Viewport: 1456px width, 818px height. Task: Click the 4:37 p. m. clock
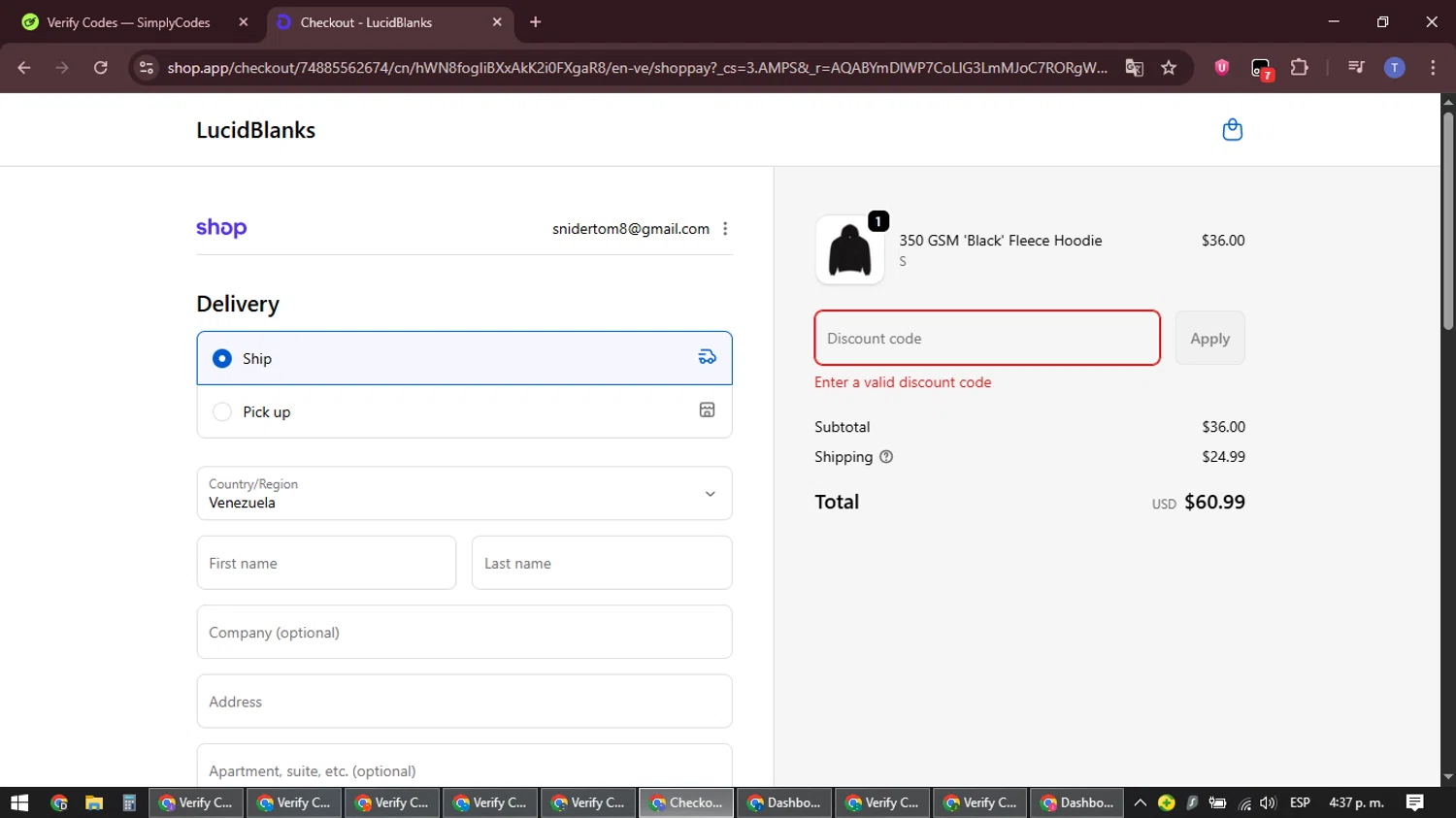[1357, 802]
